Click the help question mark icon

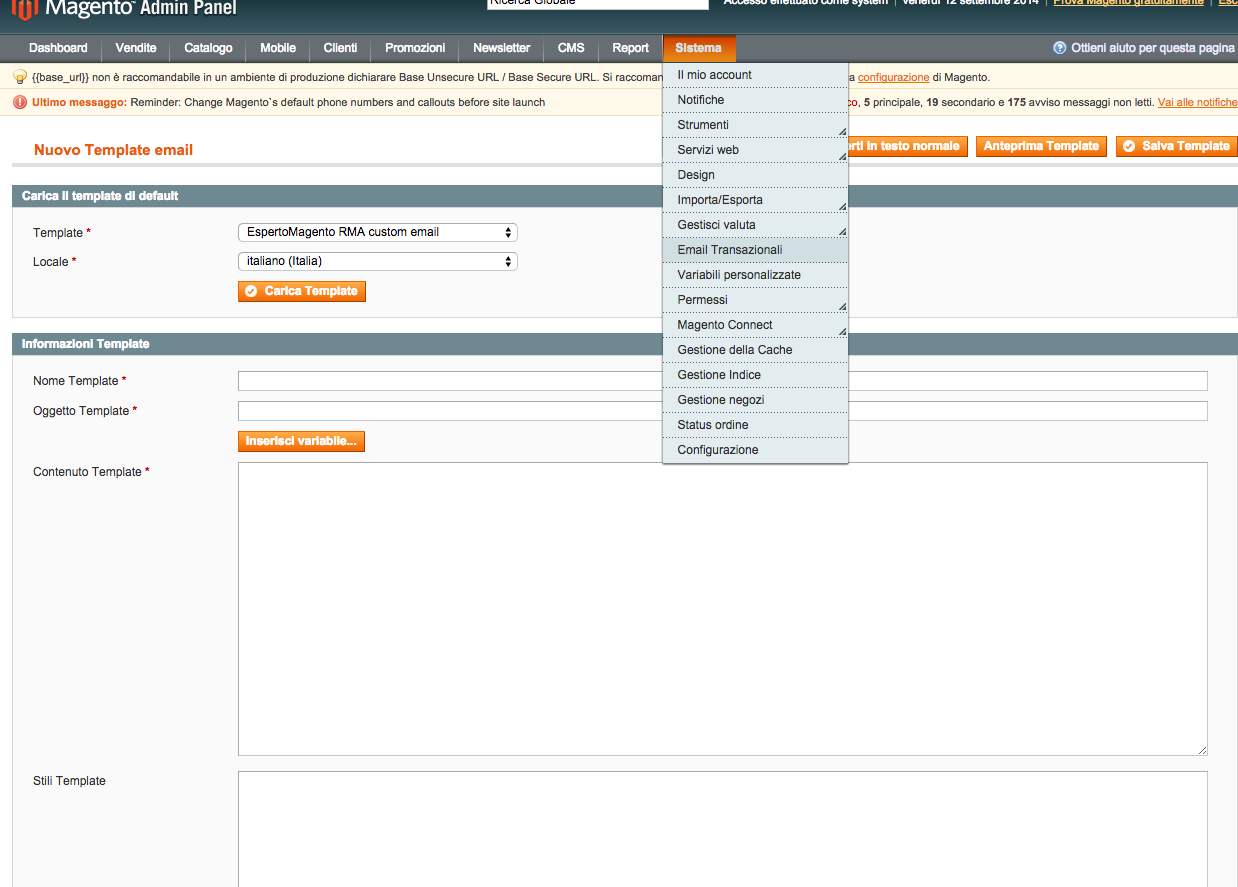coord(1060,48)
